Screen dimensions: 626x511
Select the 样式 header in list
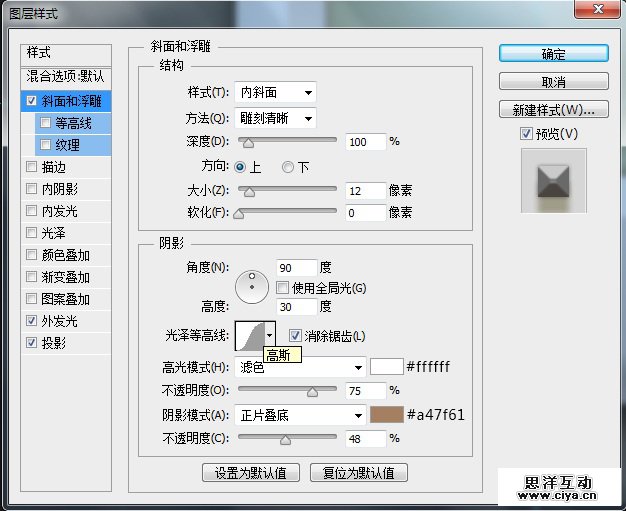[x=66, y=53]
